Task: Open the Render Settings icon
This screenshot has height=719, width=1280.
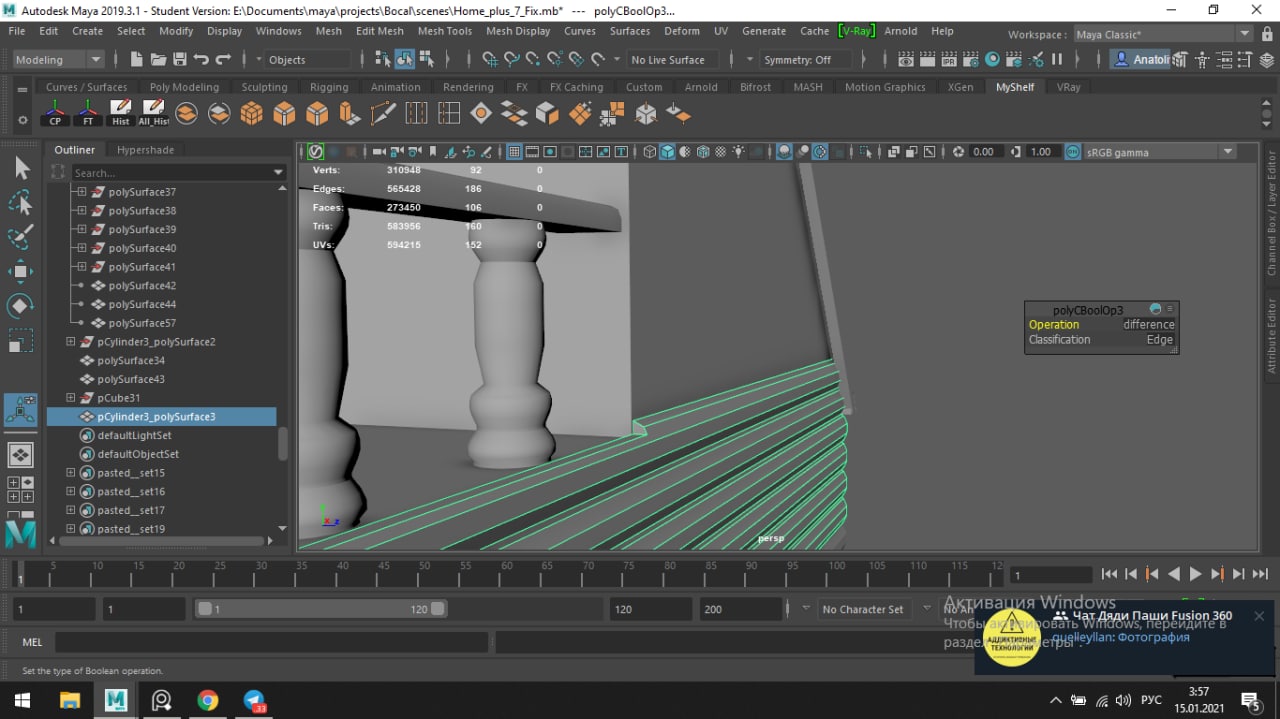Action: (970, 60)
